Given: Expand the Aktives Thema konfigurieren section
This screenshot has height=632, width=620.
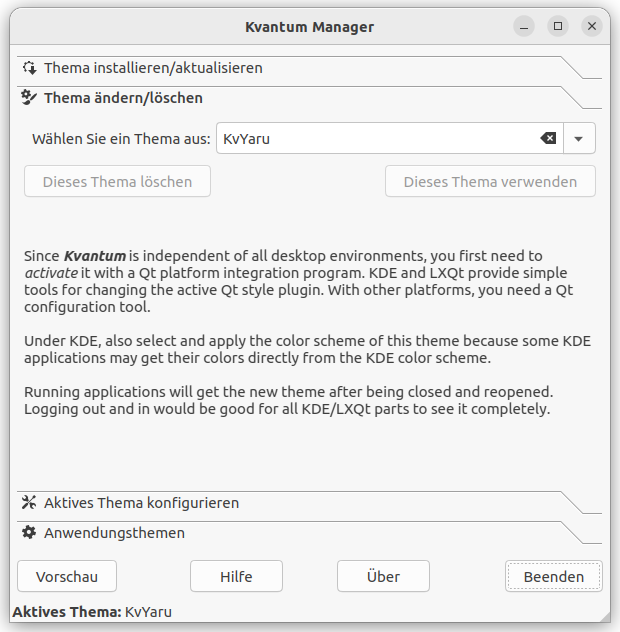Looking at the screenshot, I should (309, 503).
